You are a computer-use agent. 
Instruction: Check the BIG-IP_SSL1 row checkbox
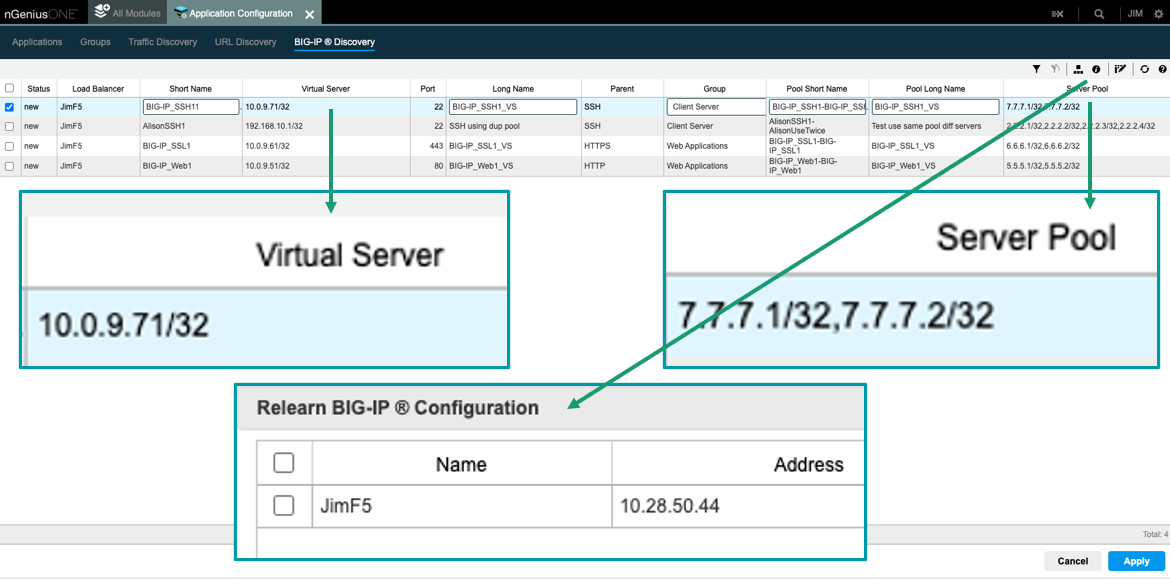click(x=9, y=145)
